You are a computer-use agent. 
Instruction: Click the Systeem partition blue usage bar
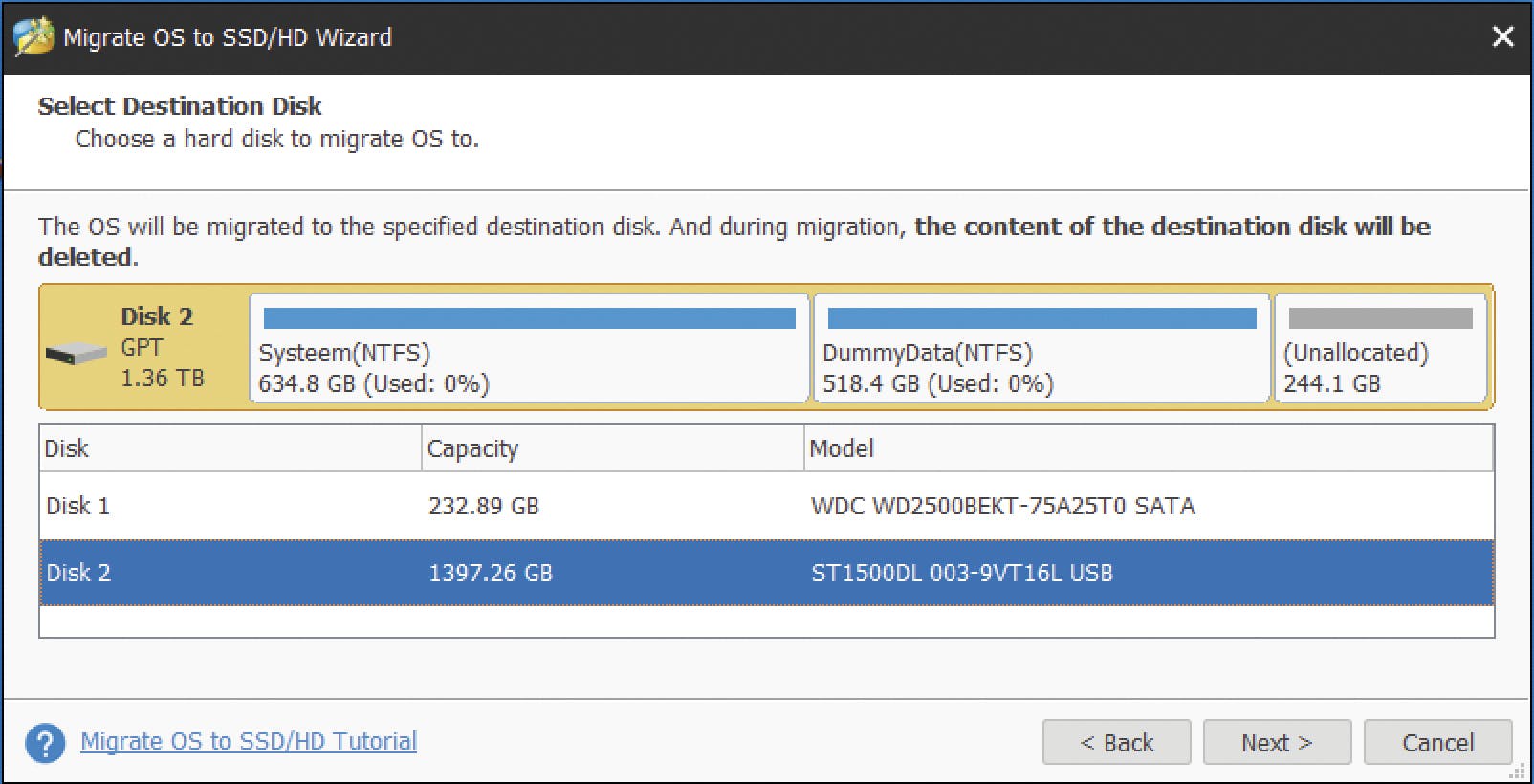[529, 318]
